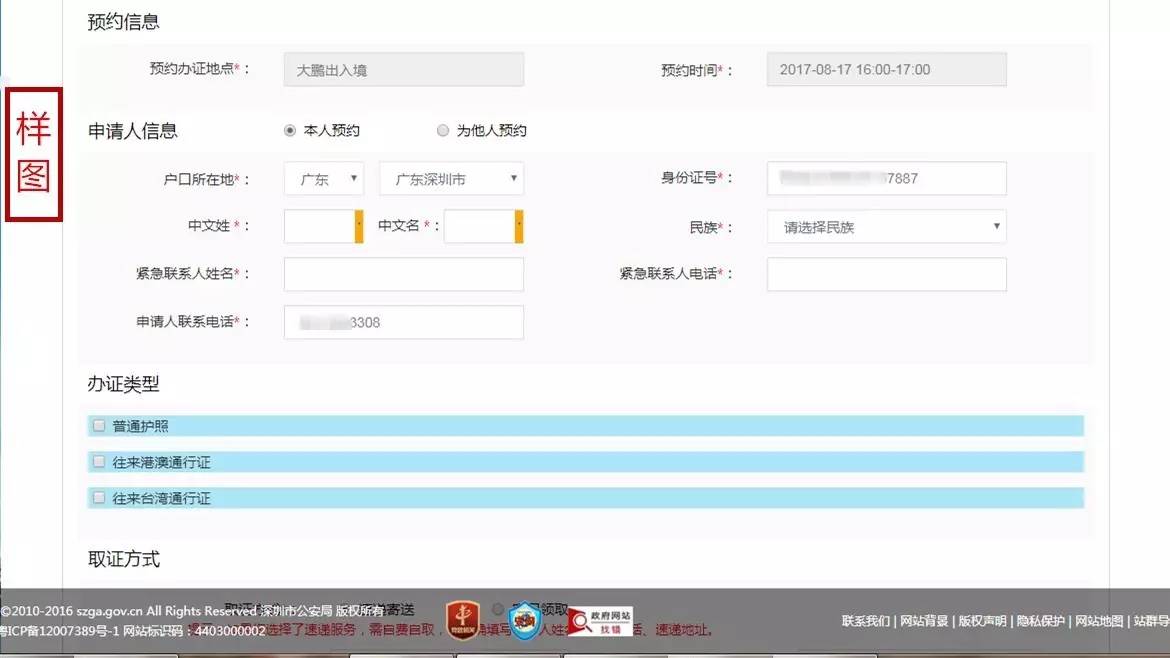Click the 紧急联系人姓名 input box
This screenshot has width=1170, height=658.
[x=403, y=274]
